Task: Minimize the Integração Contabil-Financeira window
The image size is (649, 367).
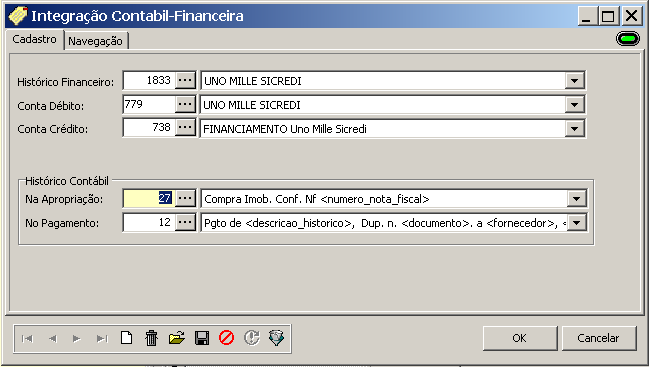Action: click(x=587, y=16)
